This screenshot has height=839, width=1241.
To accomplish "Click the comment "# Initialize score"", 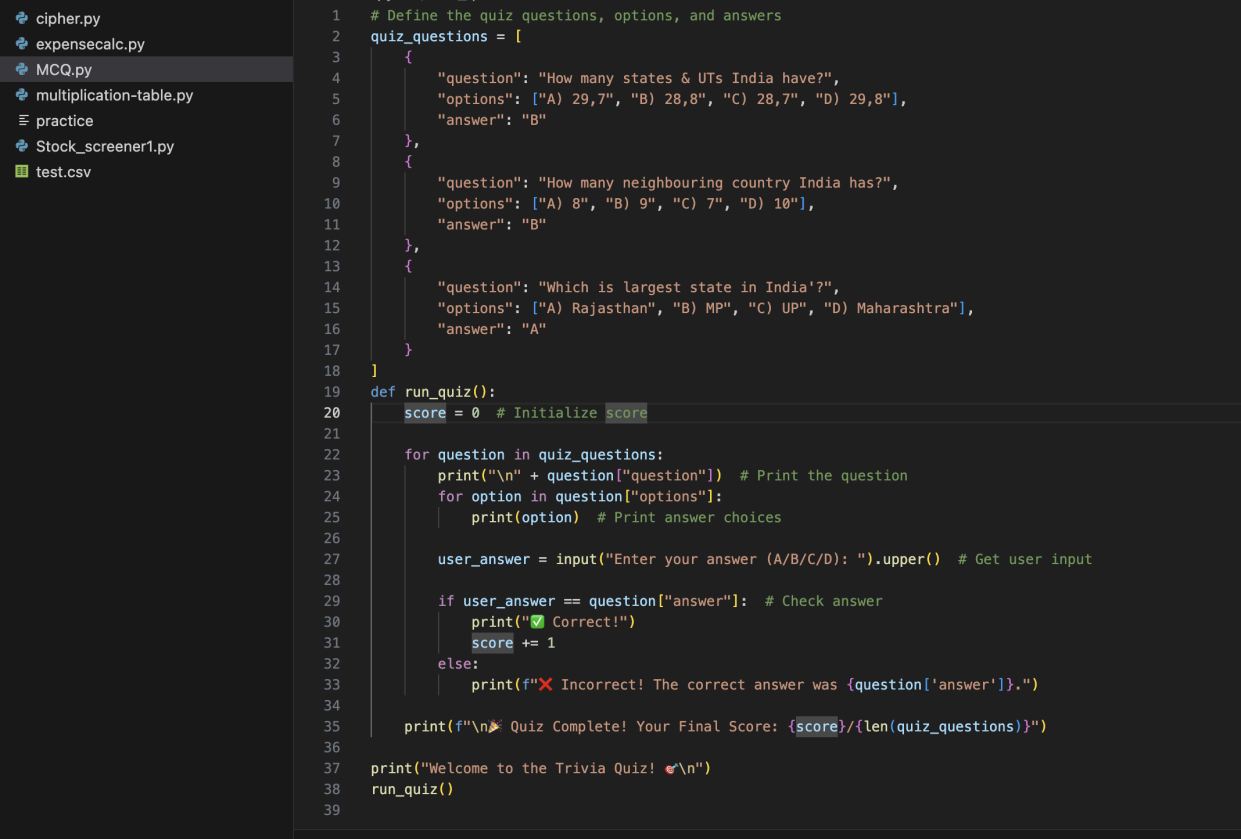I will coord(571,413).
